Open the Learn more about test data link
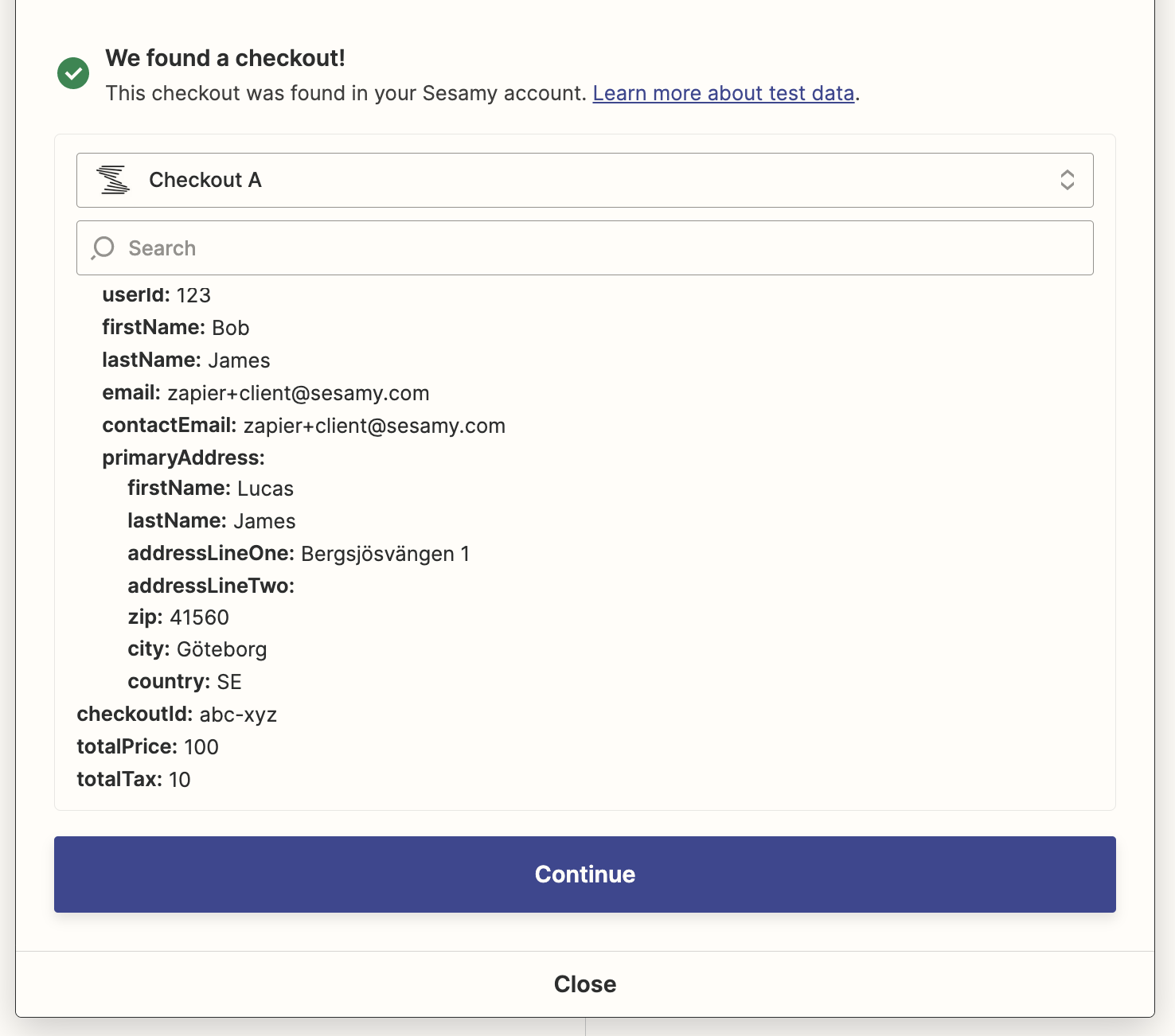The width and height of the screenshot is (1175, 1036). click(x=723, y=93)
